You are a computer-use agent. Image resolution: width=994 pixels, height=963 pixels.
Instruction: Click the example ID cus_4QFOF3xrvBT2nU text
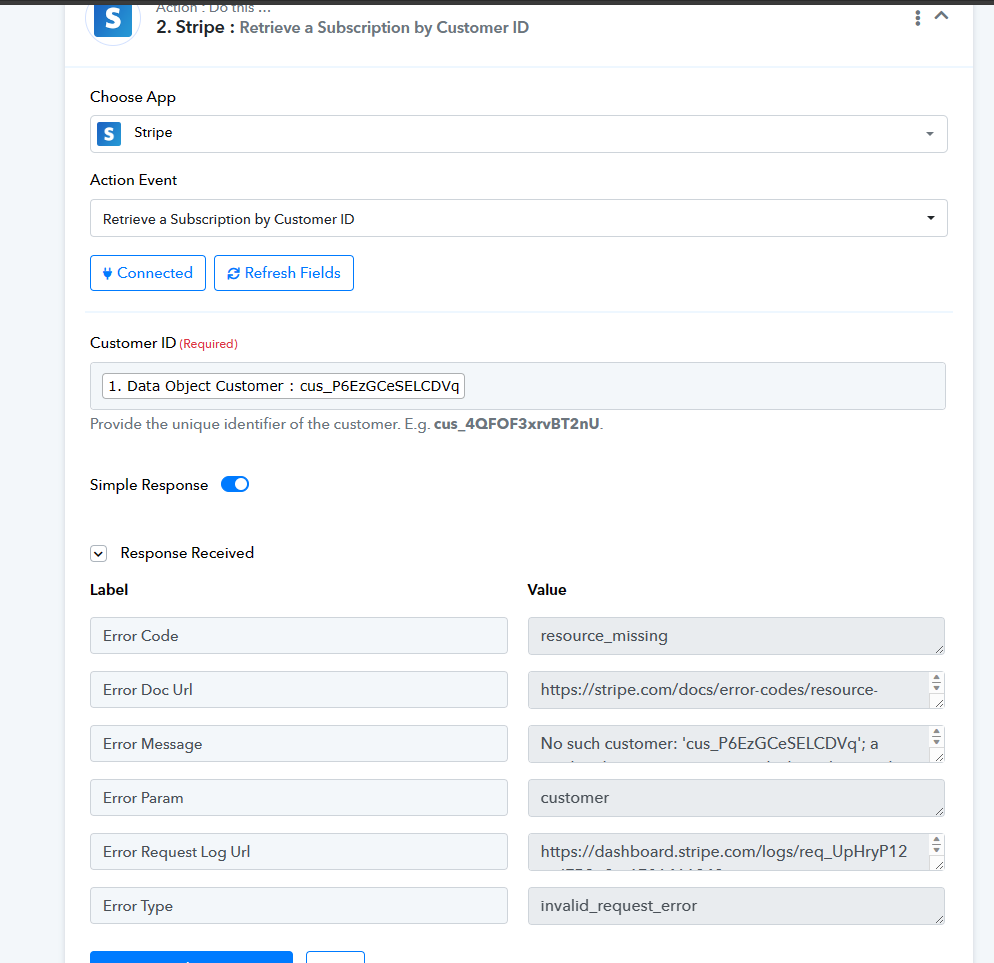(x=517, y=424)
